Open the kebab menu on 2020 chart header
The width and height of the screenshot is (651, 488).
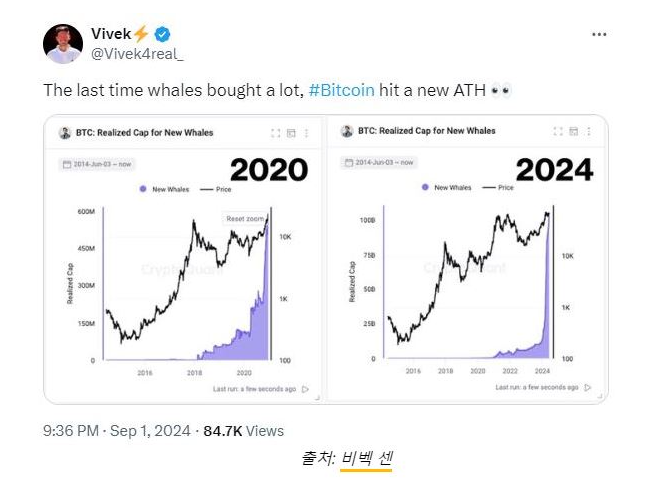tap(306, 133)
